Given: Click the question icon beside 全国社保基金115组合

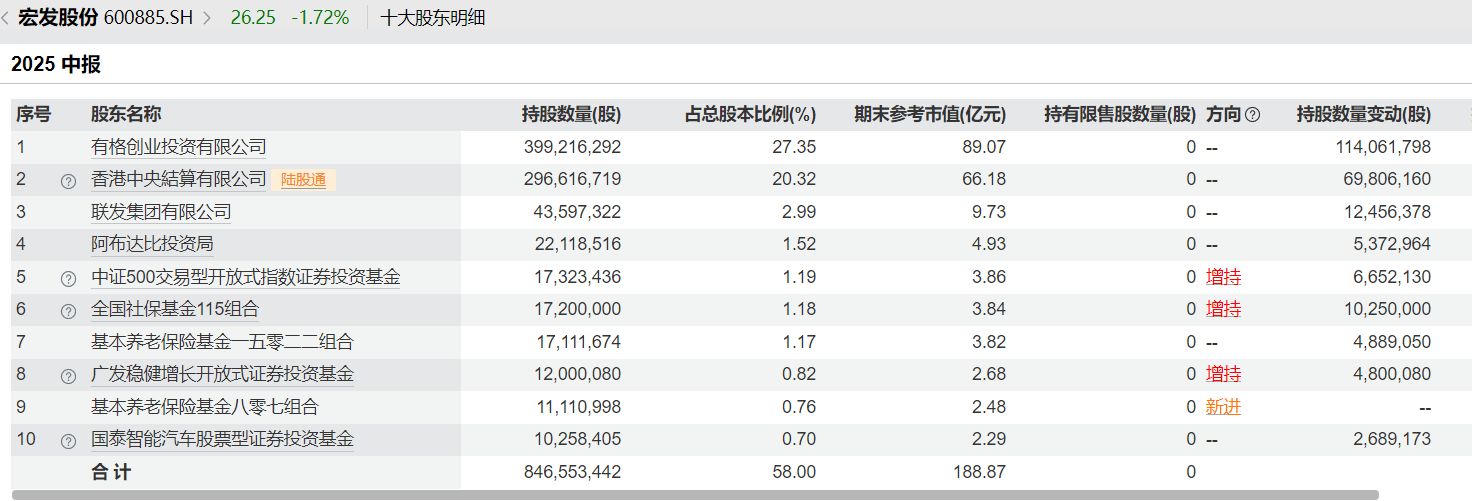Looking at the screenshot, I should 68,310.
